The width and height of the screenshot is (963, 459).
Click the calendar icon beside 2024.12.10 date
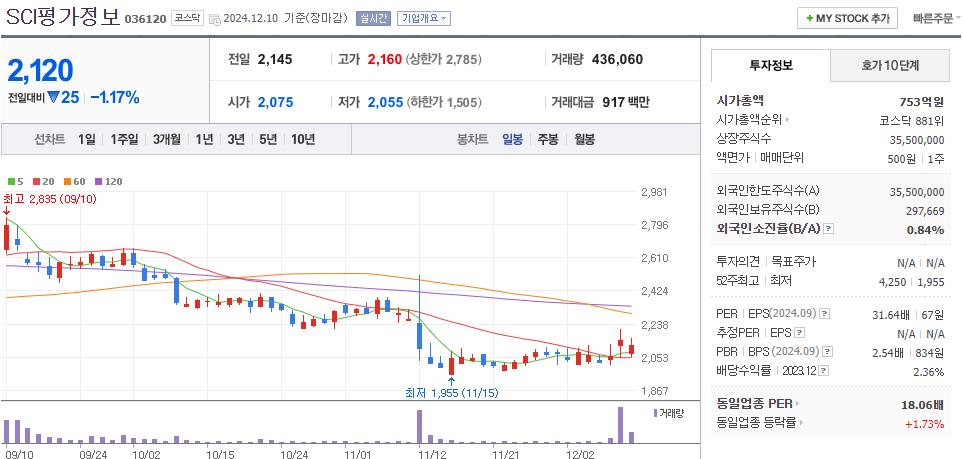tap(214, 19)
